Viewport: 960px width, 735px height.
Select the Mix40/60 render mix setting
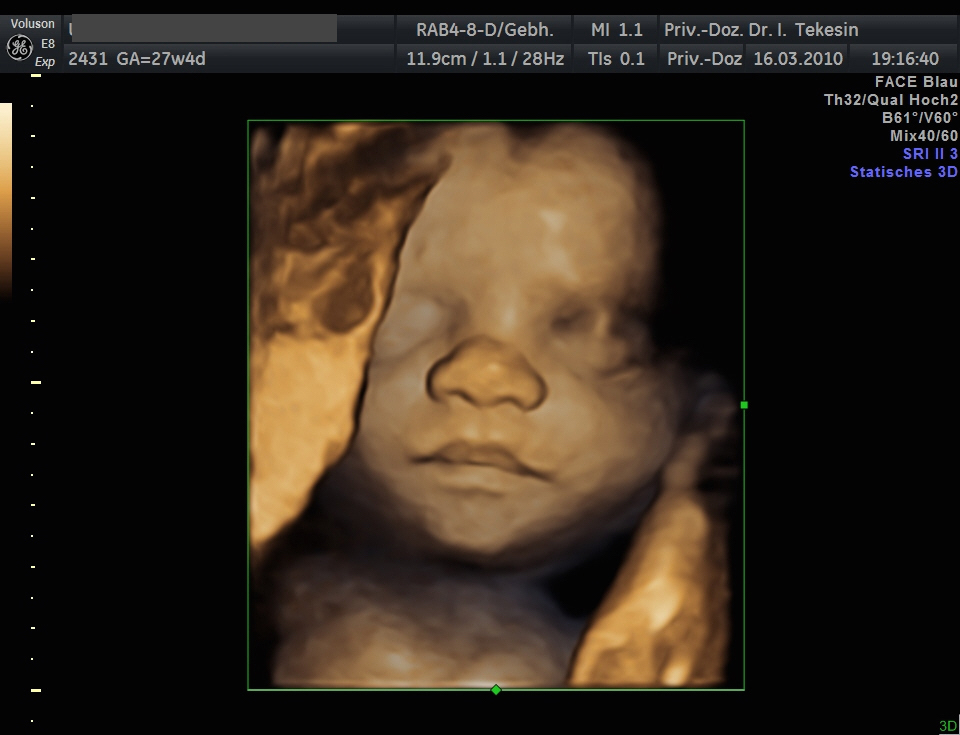click(x=924, y=136)
